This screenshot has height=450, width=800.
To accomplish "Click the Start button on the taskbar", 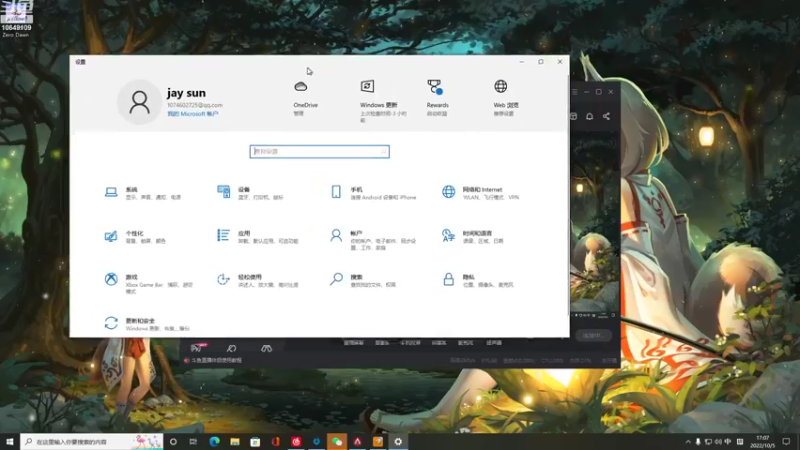I will (10, 441).
